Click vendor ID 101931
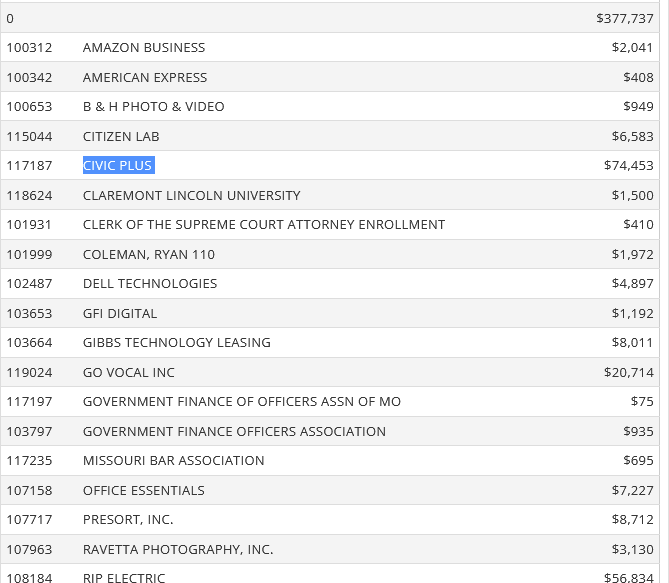Image resolution: width=669 pixels, height=583 pixels. tap(29, 224)
